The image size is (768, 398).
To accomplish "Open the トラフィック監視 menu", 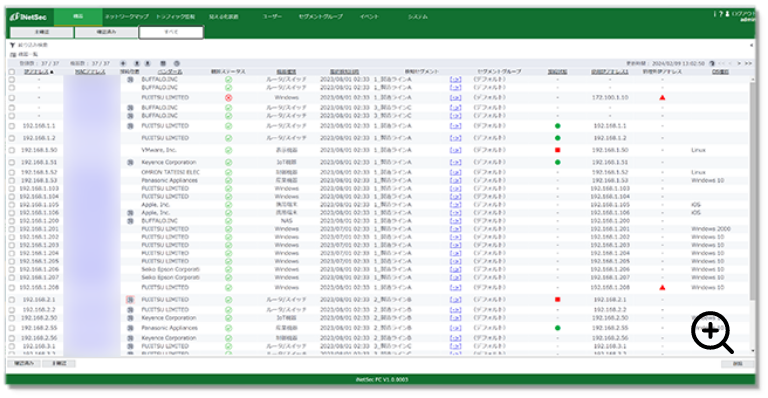I will [x=175, y=17].
